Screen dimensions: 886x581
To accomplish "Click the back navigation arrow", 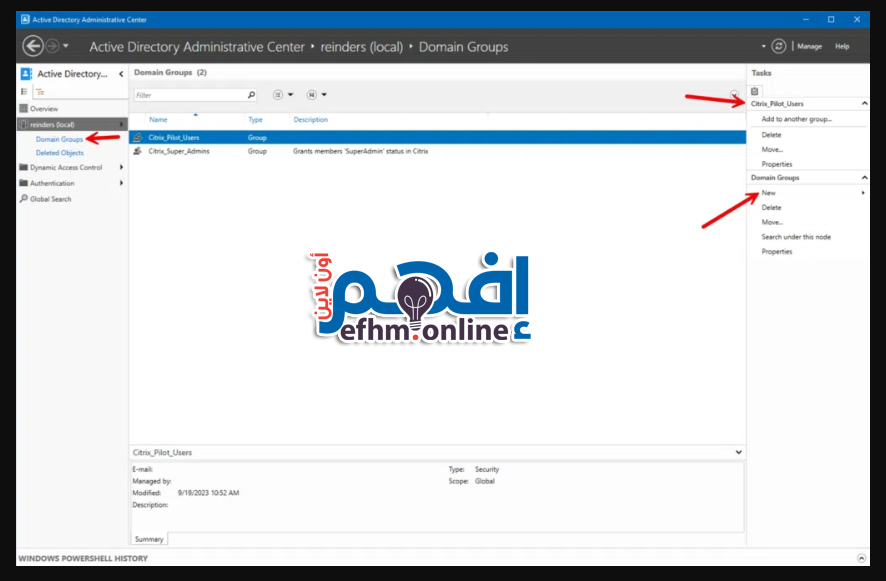I will point(33,46).
